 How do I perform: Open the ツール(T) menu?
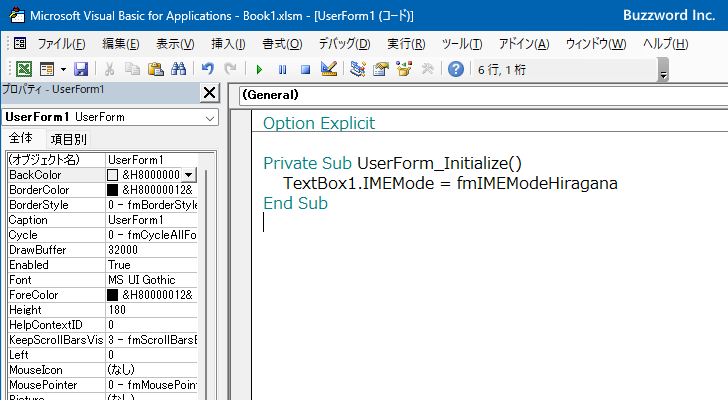pyautogui.click(x=462, y=44)
